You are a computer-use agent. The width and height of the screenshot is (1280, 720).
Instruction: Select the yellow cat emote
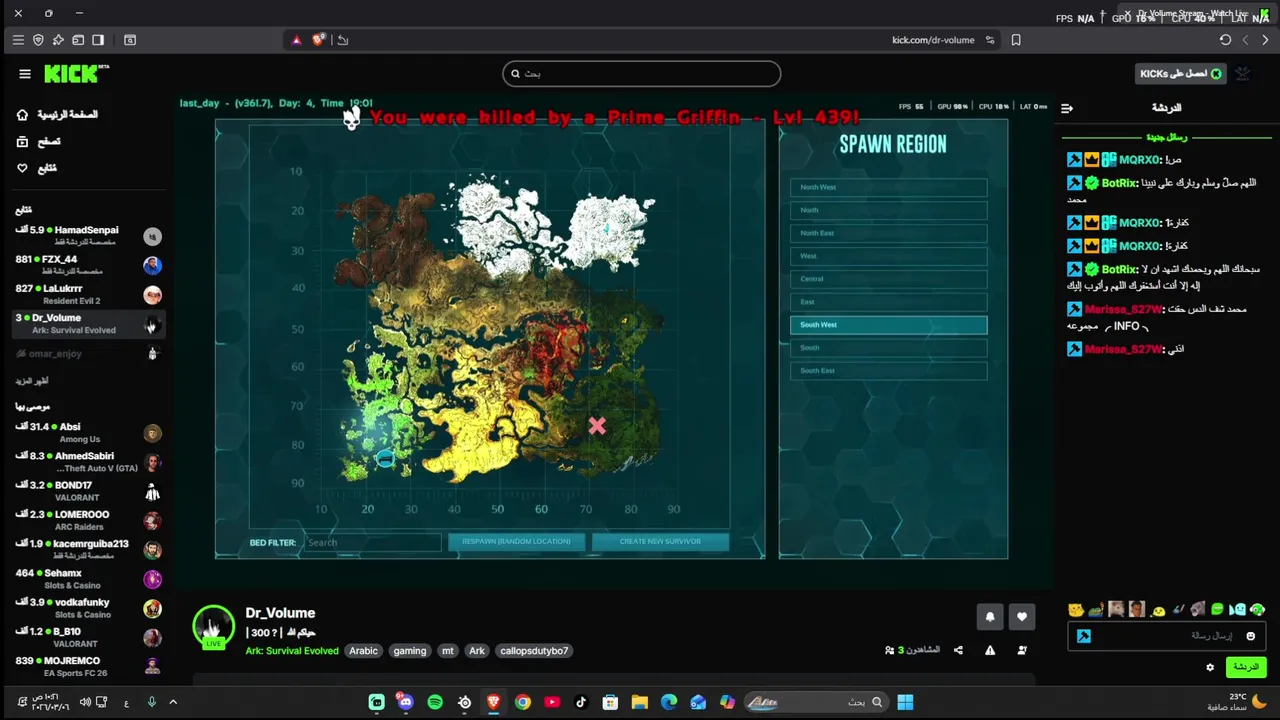1076,609
